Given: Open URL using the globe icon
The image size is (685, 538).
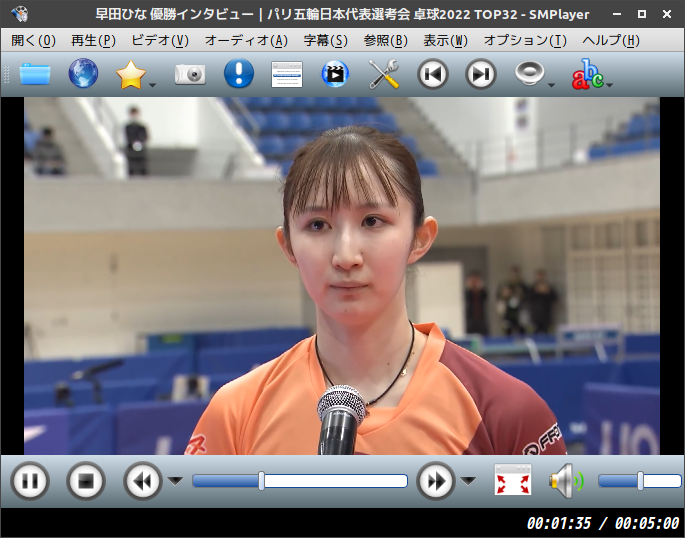Looking at the screenshot, I should point(83,74).
